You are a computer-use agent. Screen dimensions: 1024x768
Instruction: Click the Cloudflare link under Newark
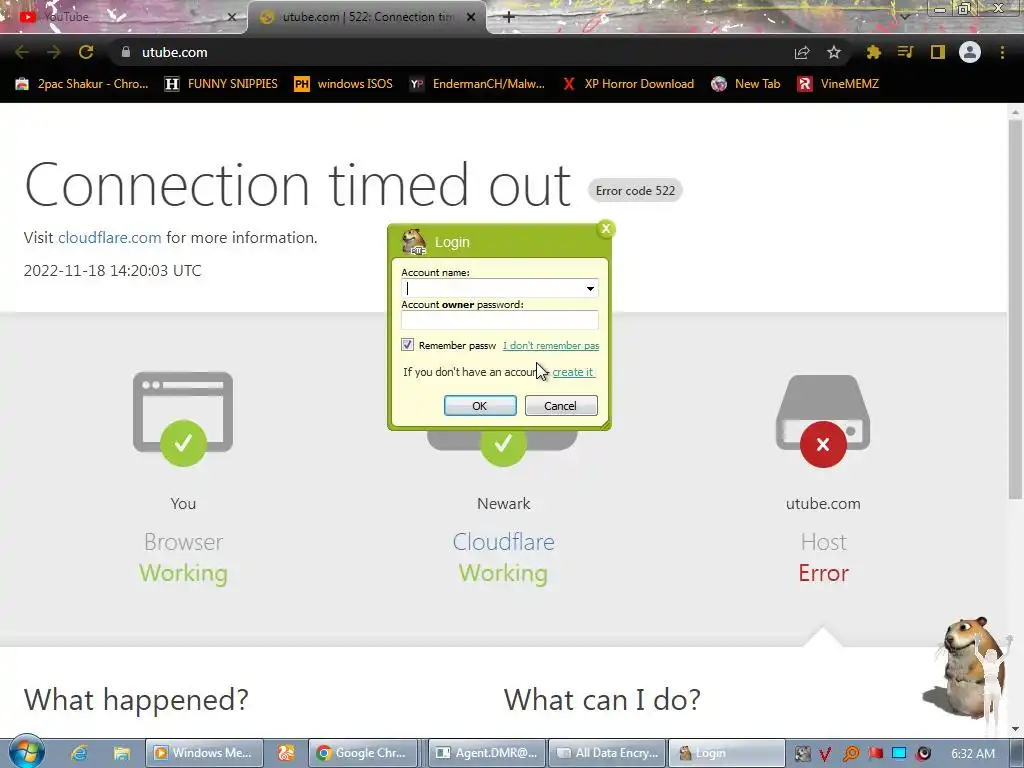(x=504, y=542)
